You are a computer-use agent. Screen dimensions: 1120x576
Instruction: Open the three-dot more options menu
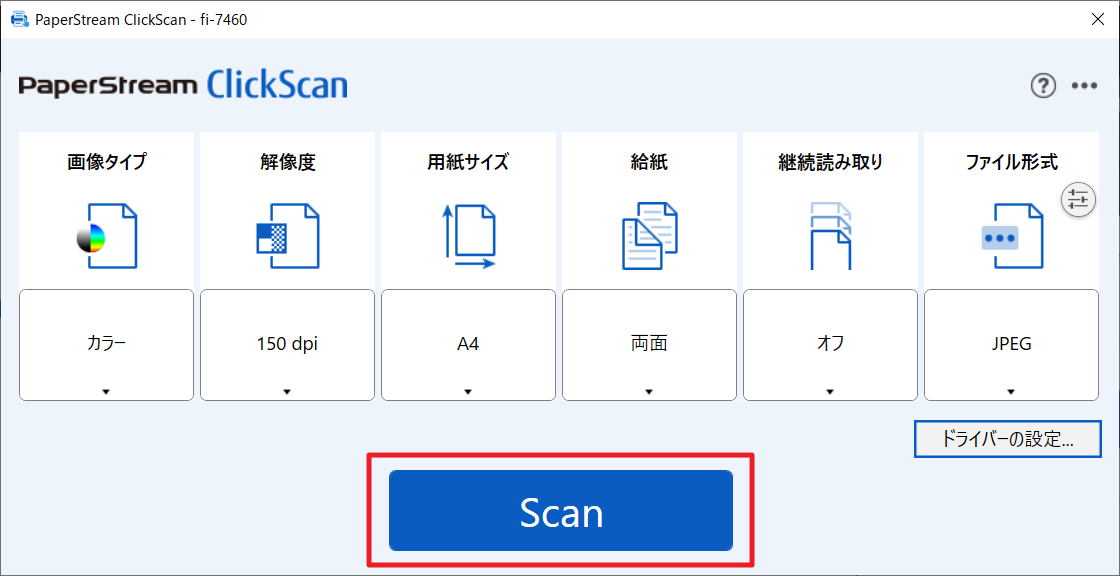[x=1084, y=86]
